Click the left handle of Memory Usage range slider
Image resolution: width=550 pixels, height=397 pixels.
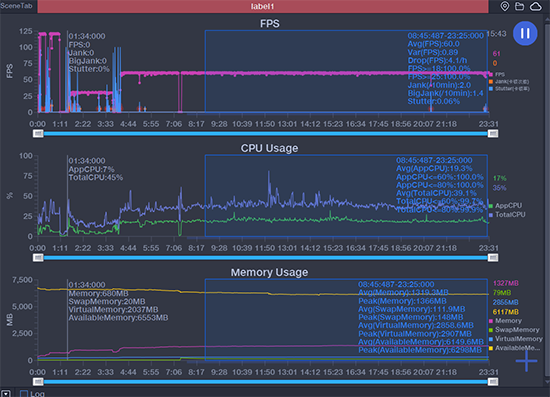pyautogui.click(x=38, y=382)
